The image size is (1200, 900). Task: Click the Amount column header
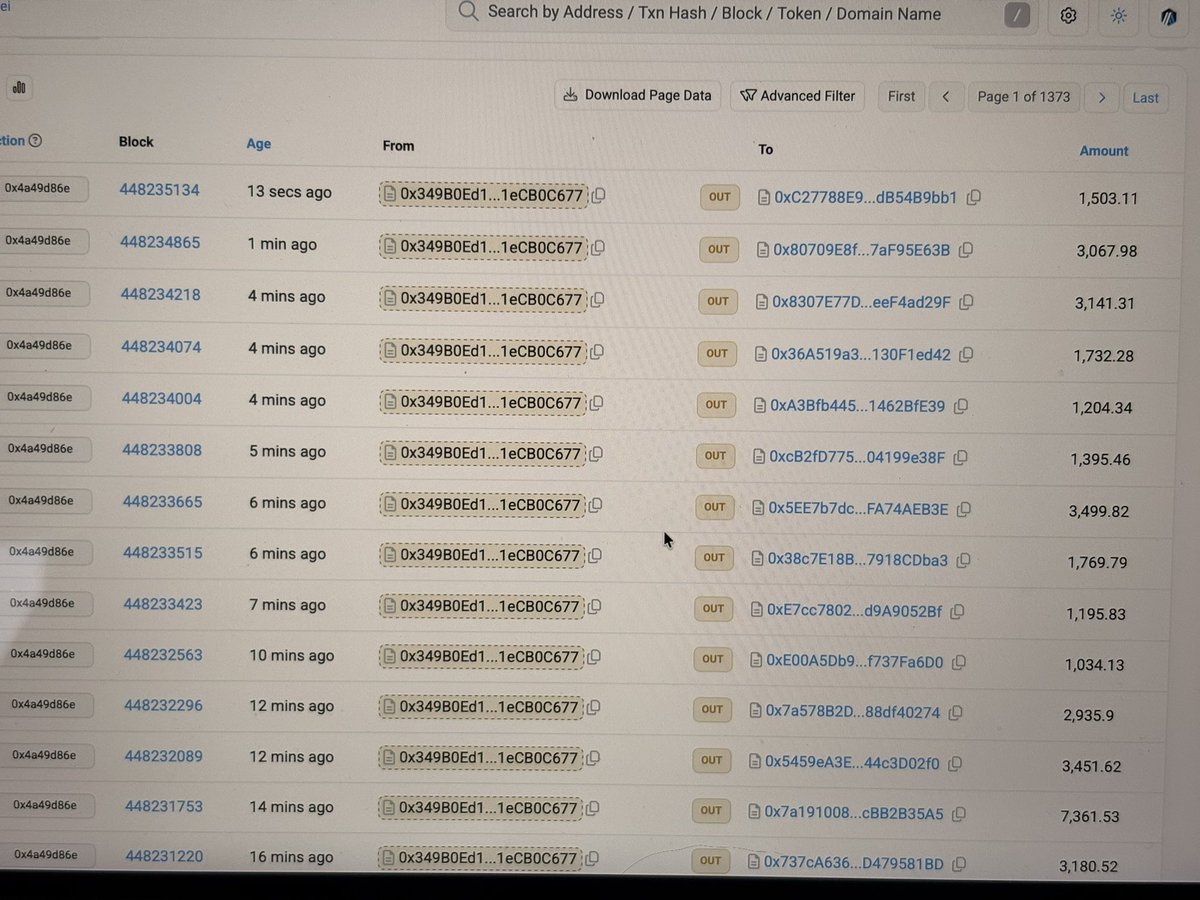[1104, 151]
